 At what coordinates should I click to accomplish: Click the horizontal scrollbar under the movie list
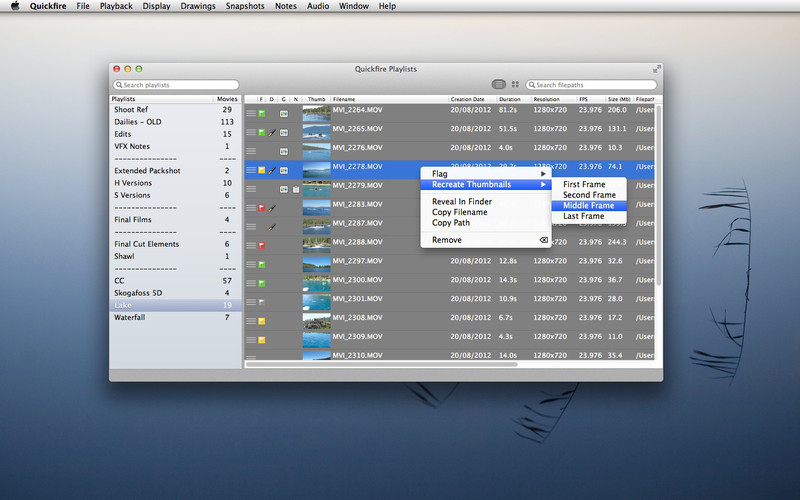(381, 364)
